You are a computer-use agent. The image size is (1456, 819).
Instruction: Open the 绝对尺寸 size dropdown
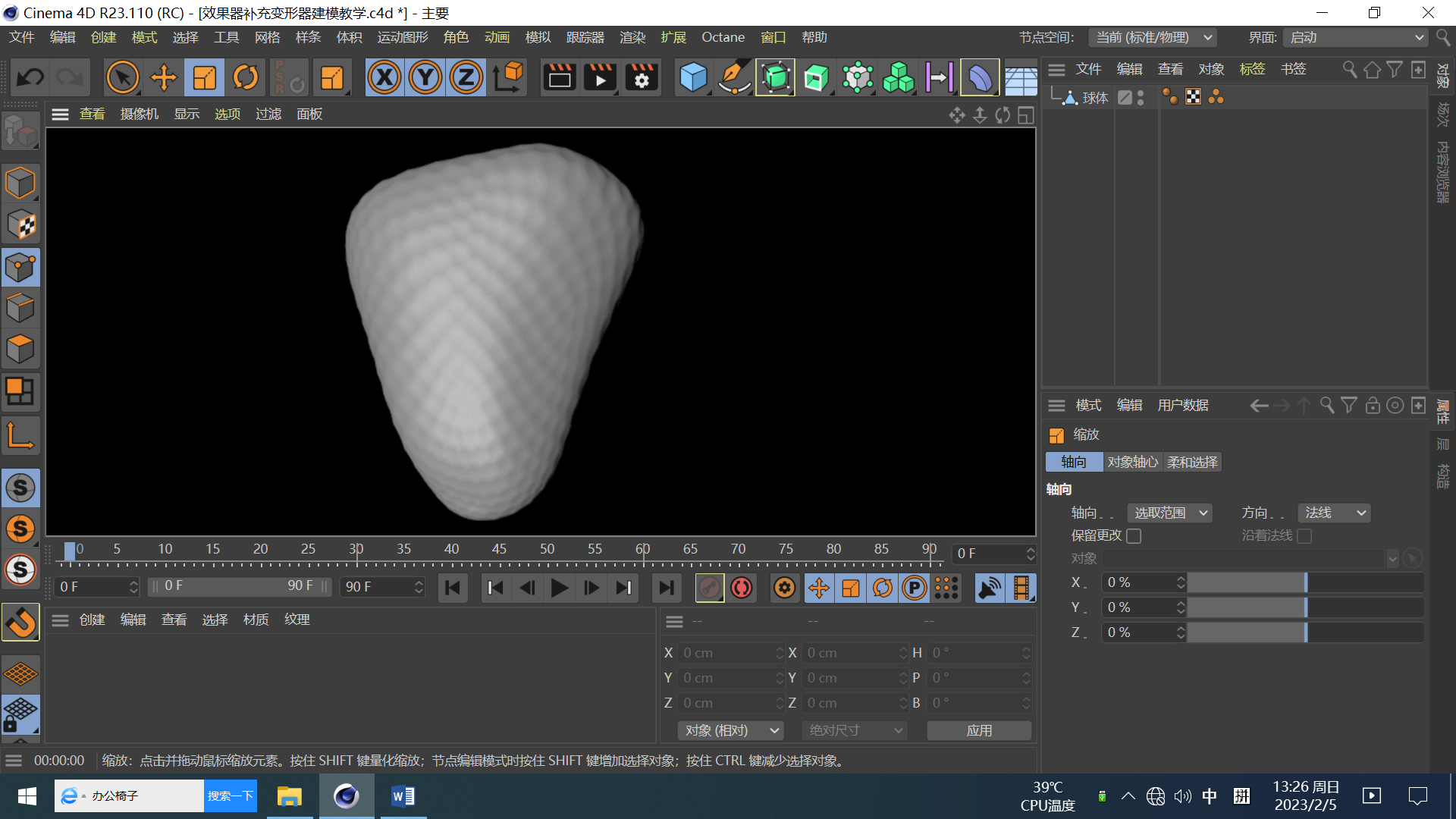[855, 730]
